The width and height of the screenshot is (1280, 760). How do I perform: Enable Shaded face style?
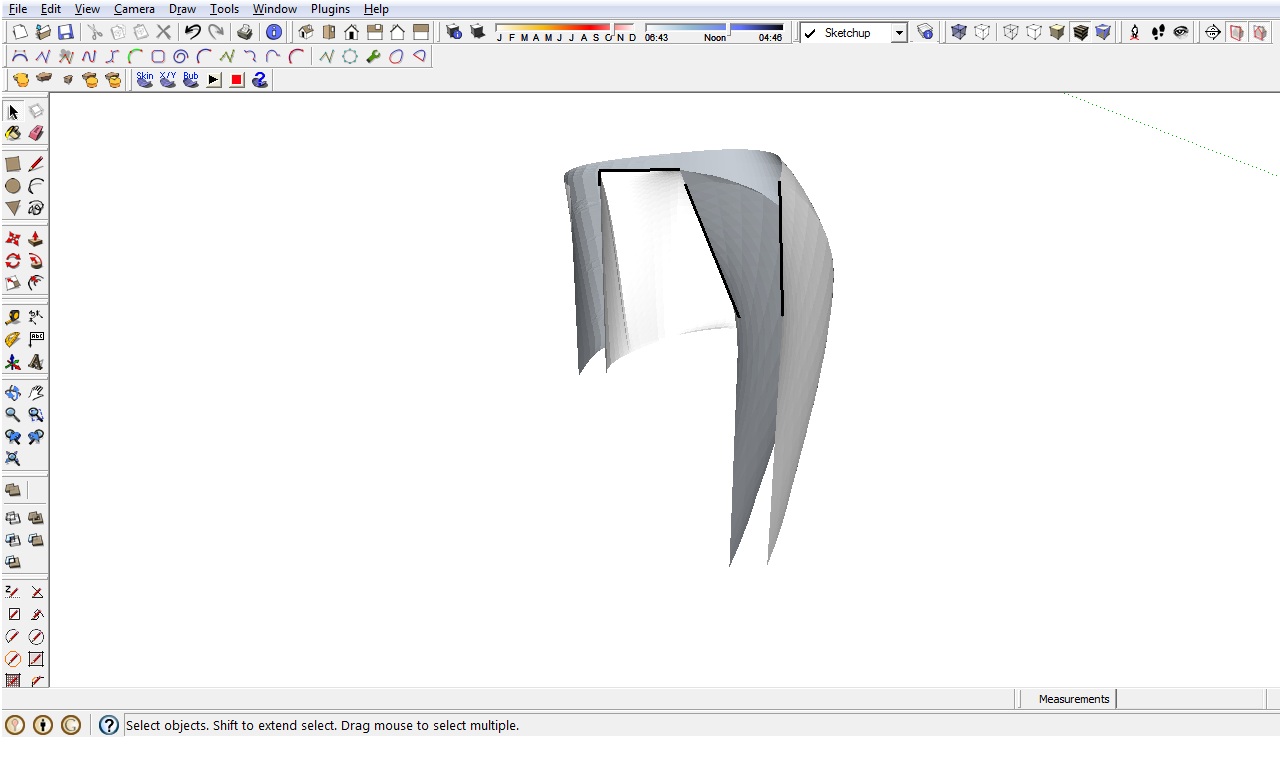tap(1057, 32)
